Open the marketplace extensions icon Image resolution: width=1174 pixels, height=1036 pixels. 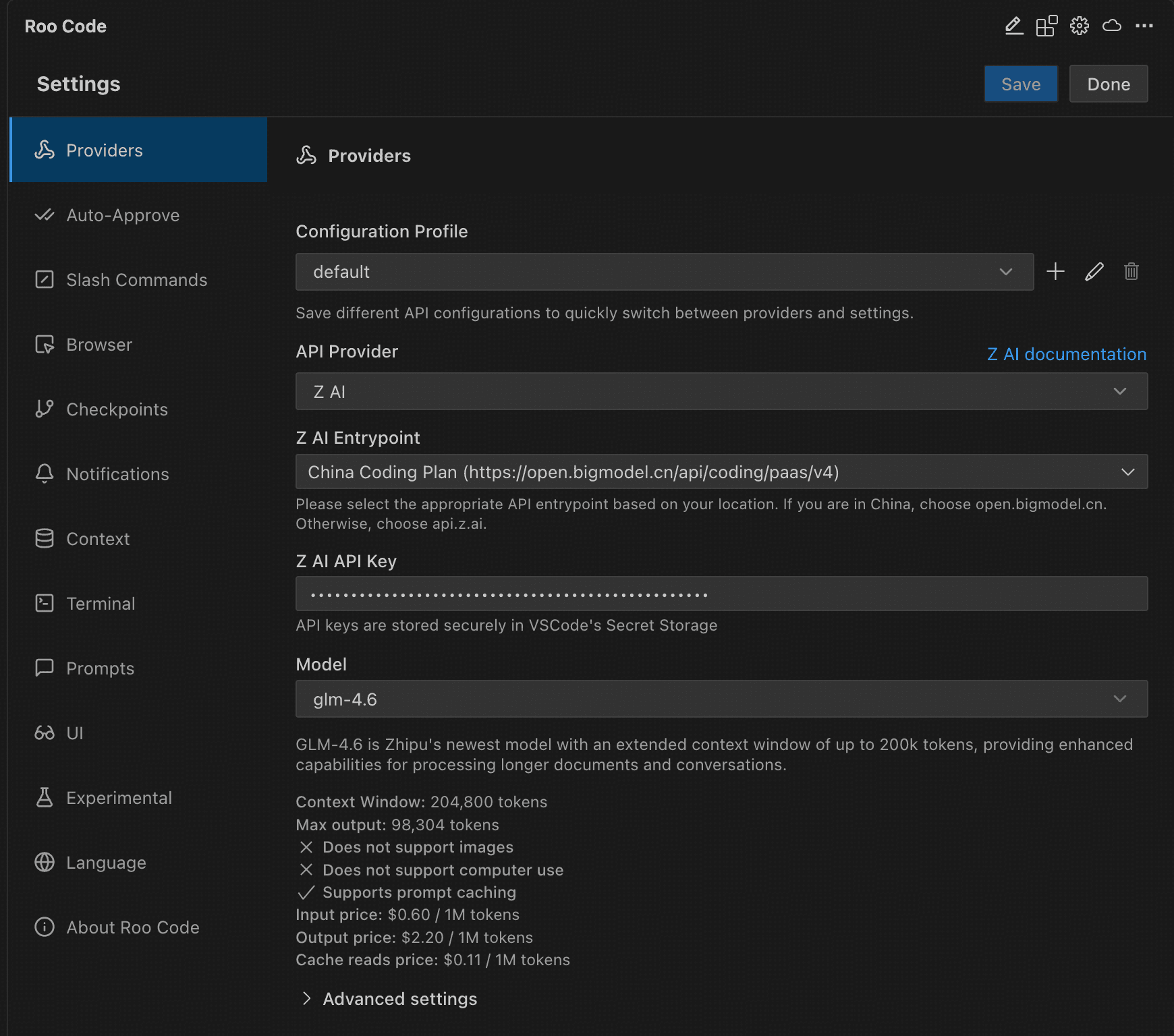click(1046, 26)
